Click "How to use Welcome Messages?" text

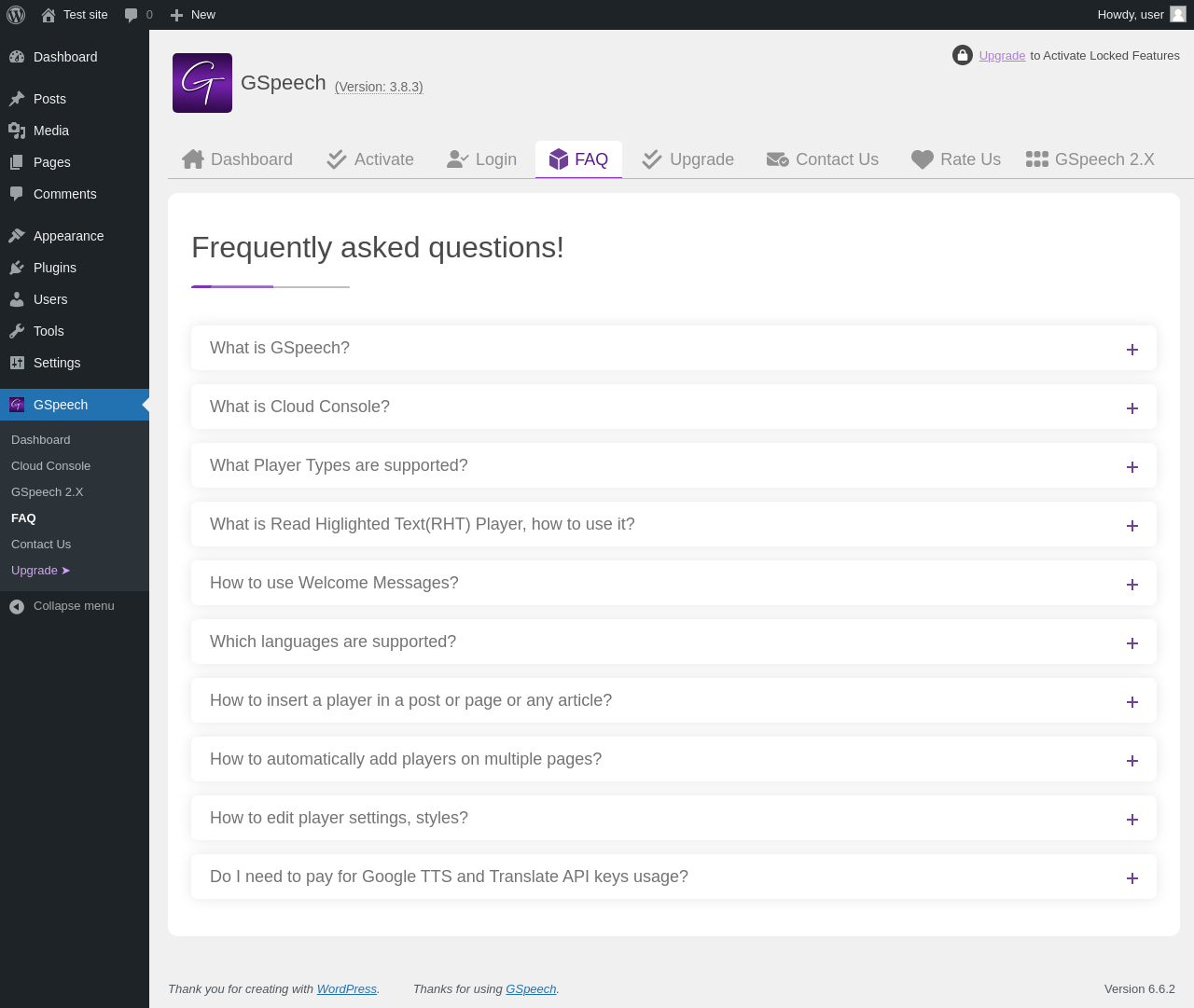(x=334, y=583)
